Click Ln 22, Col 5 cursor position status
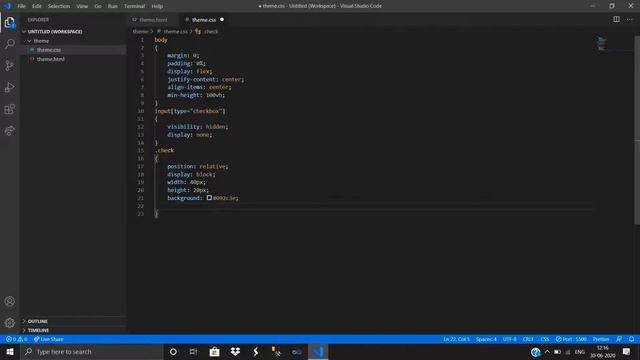640x360 pixels. pyautogui.click(x=456, y=339)
